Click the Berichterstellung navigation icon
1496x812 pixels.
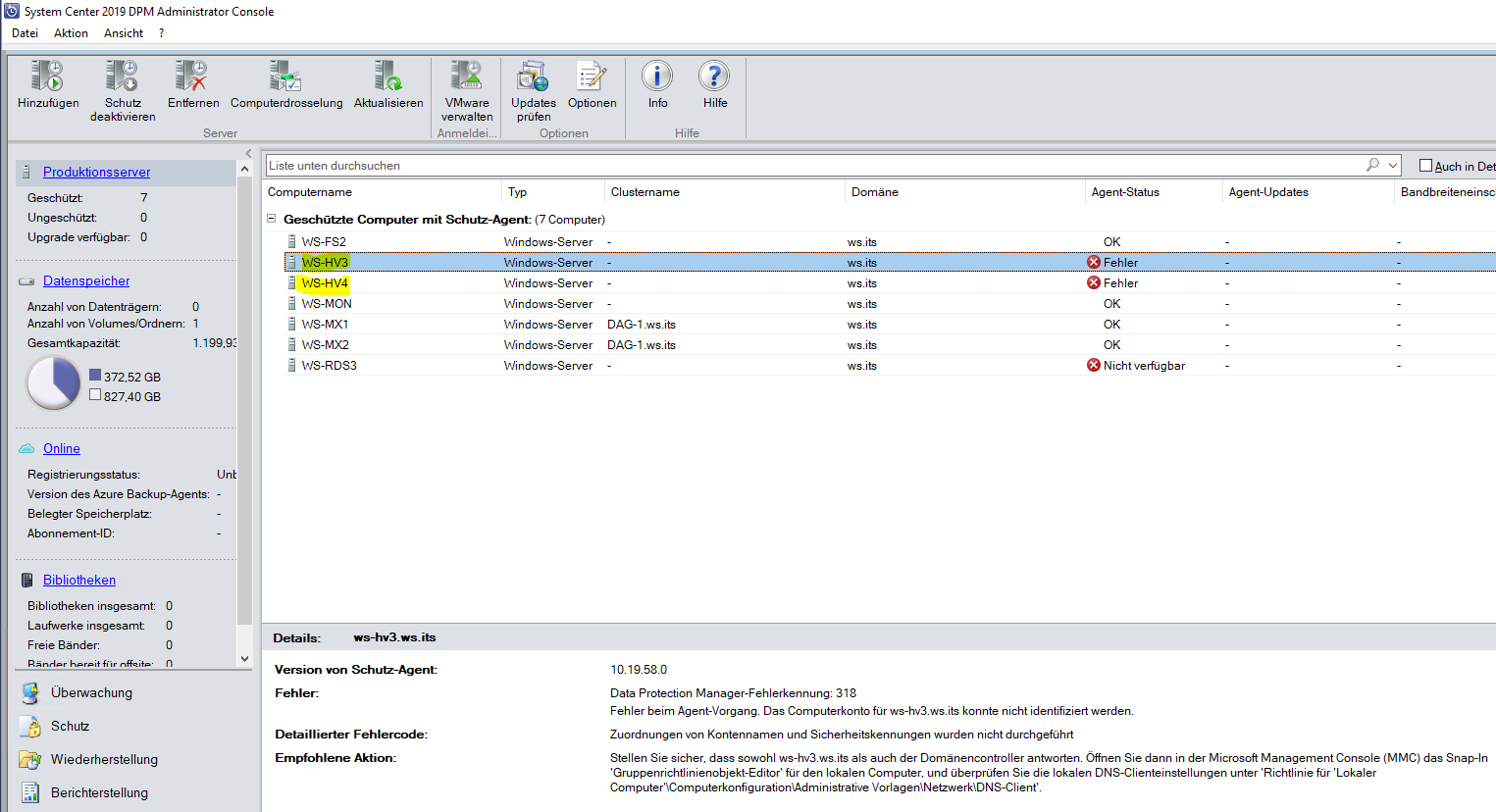(x=30, y=792)
